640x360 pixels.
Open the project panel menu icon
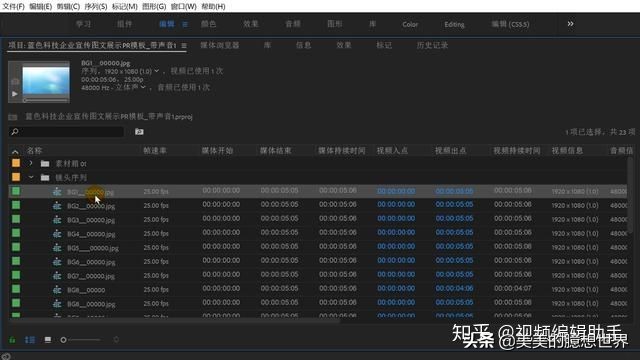pyautogui.click(x=184, y=46)
